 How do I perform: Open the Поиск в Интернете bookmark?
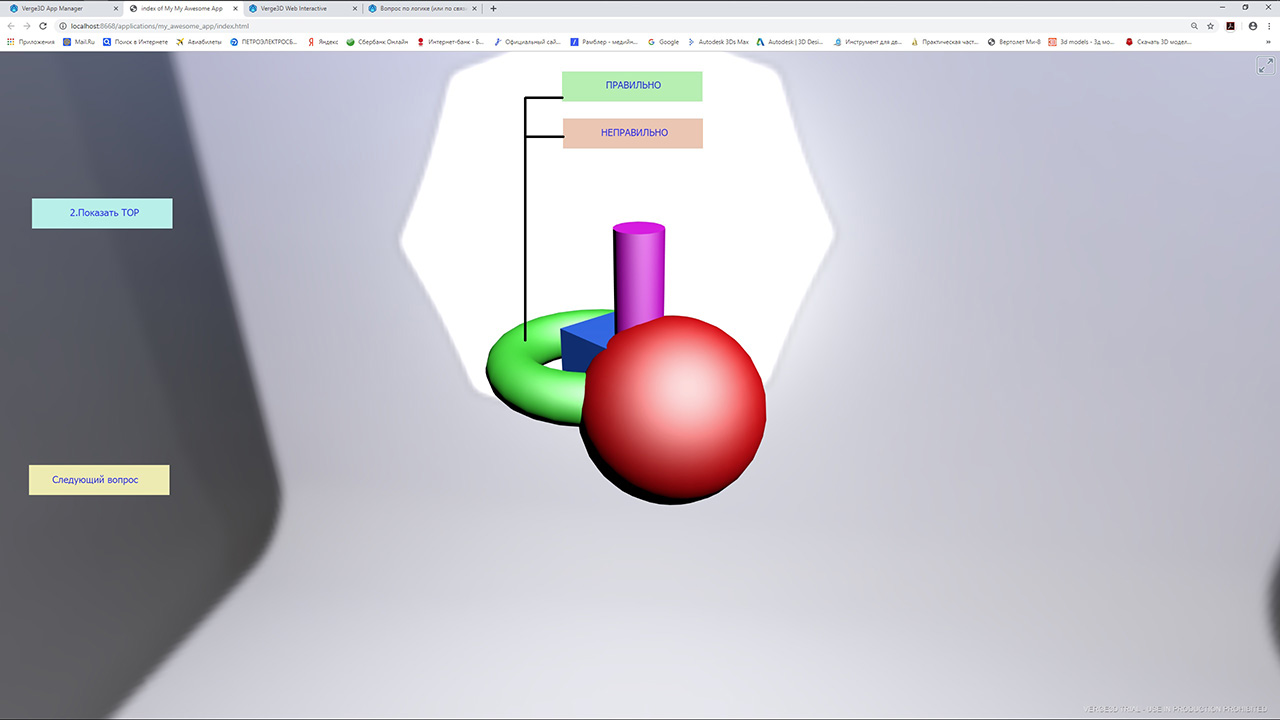pos(135,42)
